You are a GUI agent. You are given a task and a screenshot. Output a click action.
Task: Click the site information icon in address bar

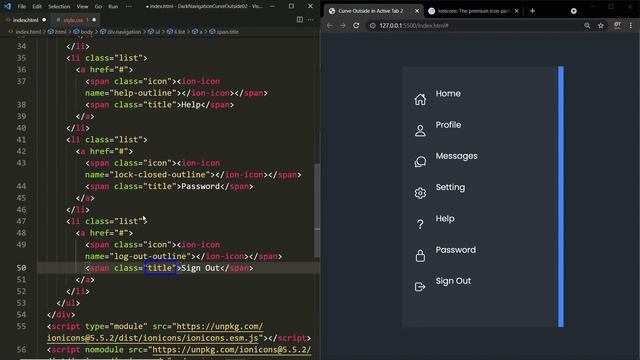pyautogui.click(x=372, y=25)
